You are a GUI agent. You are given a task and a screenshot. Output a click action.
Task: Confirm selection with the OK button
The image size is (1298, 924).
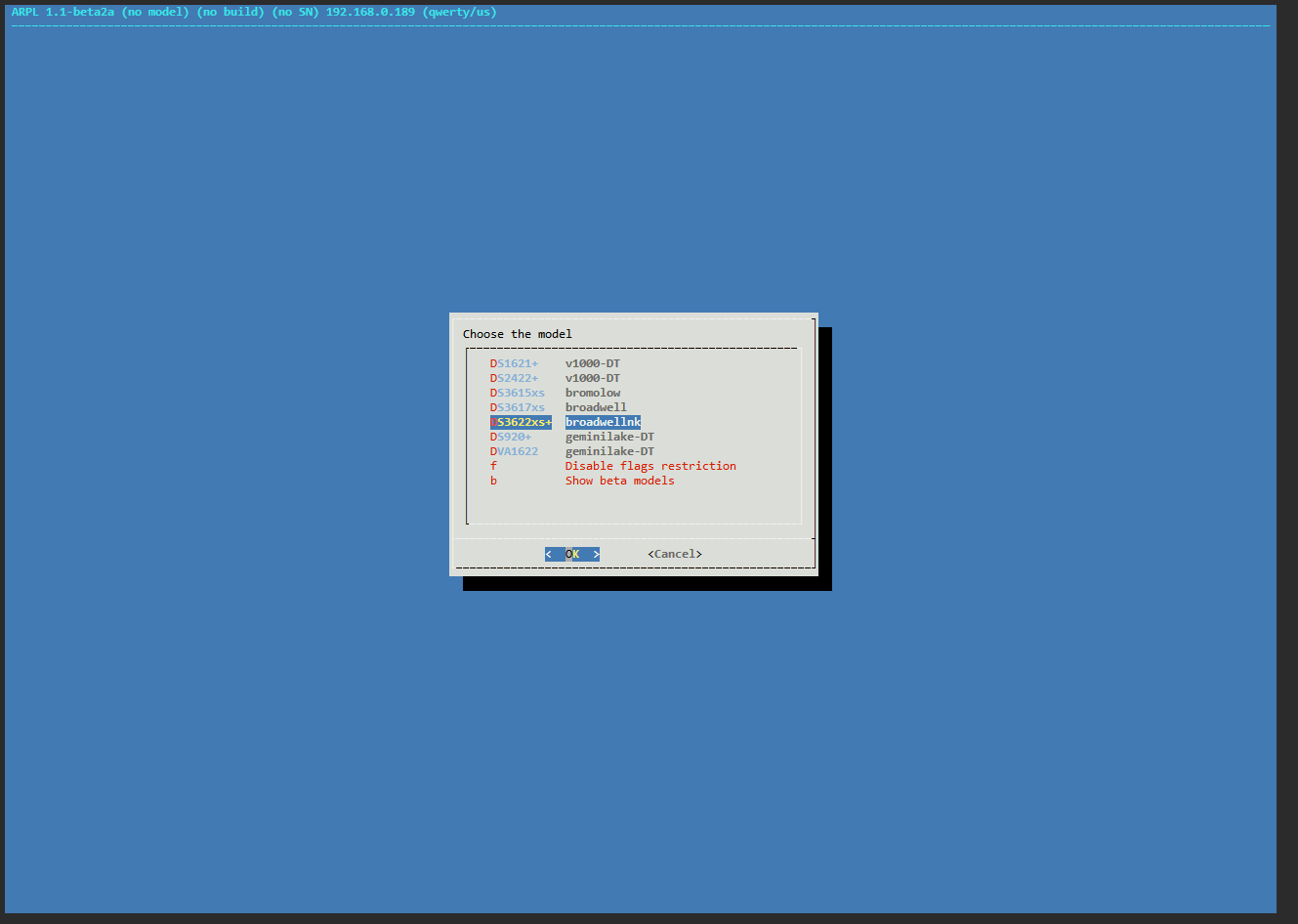[x=572, y=554]
